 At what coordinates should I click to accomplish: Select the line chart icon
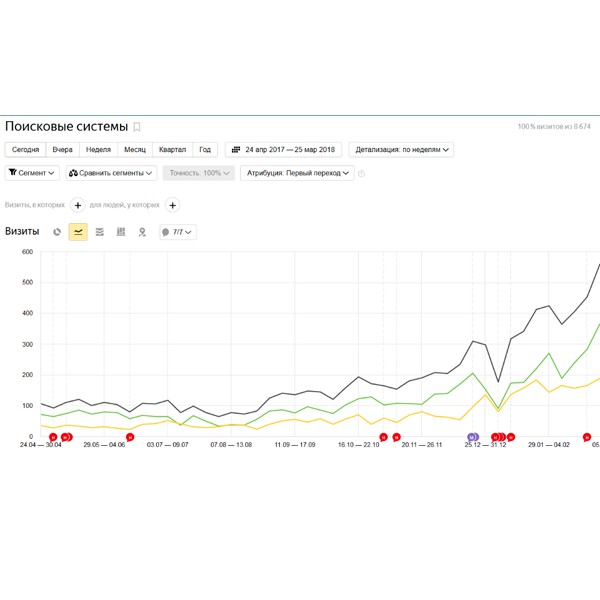click(78, 232)
